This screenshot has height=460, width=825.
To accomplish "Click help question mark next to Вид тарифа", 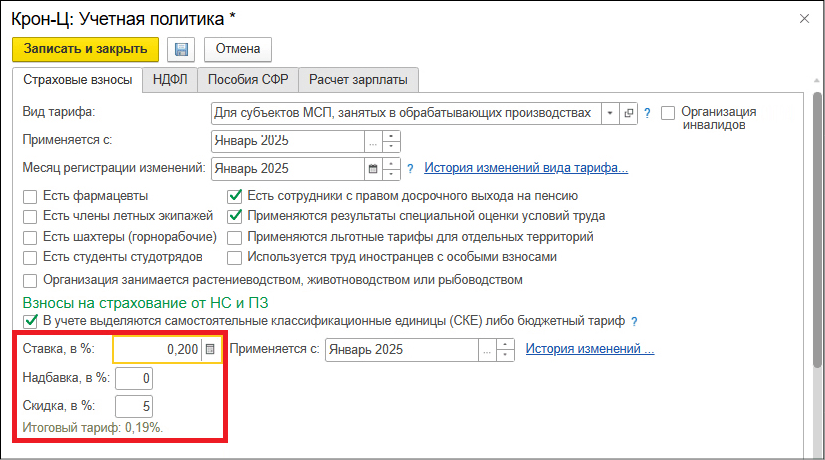I will pyautogui.click(x=647, y=113).
